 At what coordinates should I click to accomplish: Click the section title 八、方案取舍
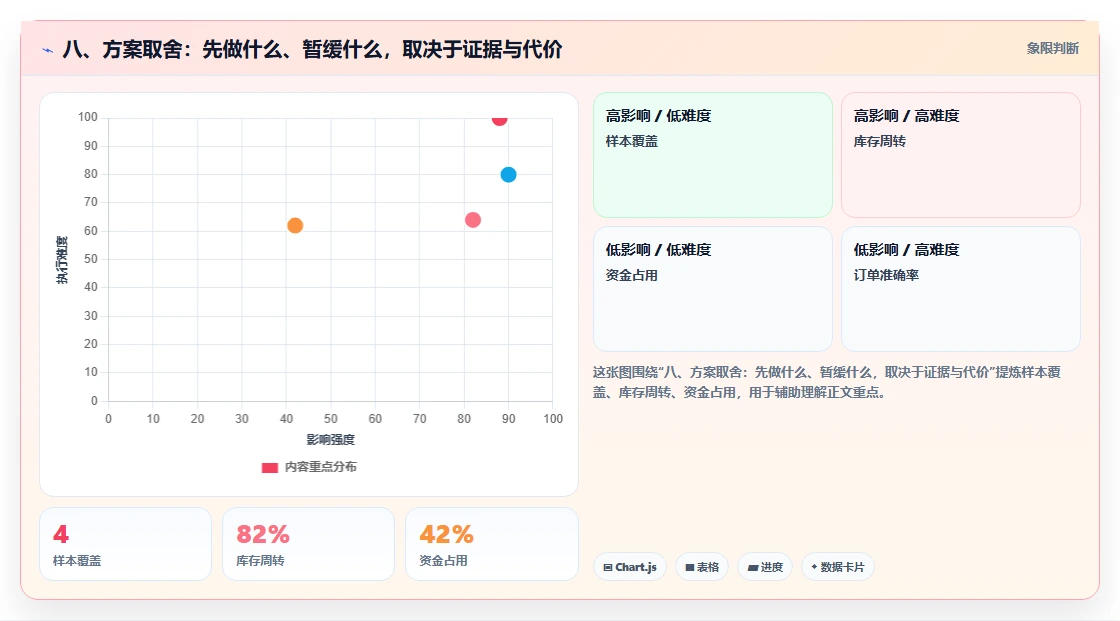312,49
